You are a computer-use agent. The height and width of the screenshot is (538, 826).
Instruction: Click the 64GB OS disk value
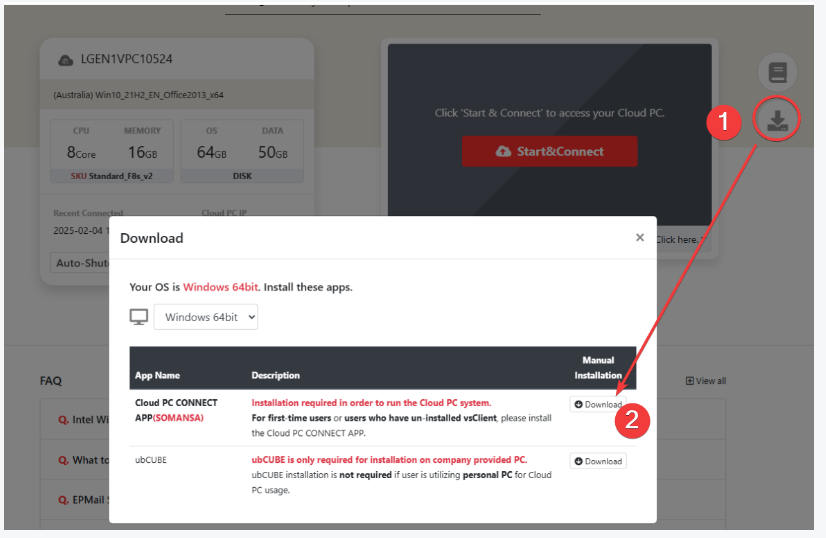coord(212,153)
